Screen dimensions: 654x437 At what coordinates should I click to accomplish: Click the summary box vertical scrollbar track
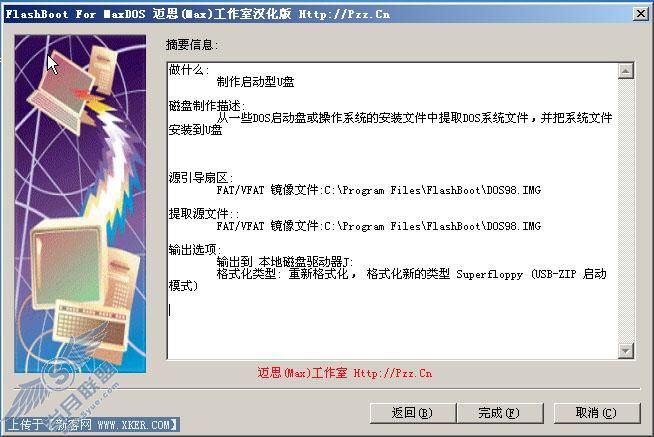tap(626, 211)
